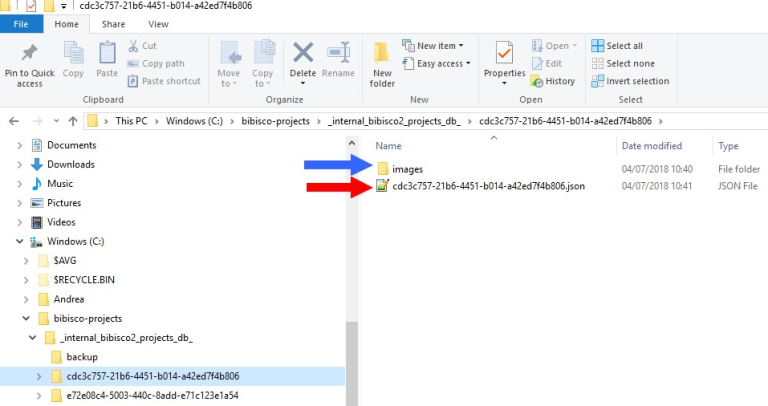Click Select none
Viewport: 768px width, 406px height.
pos(623,64)
